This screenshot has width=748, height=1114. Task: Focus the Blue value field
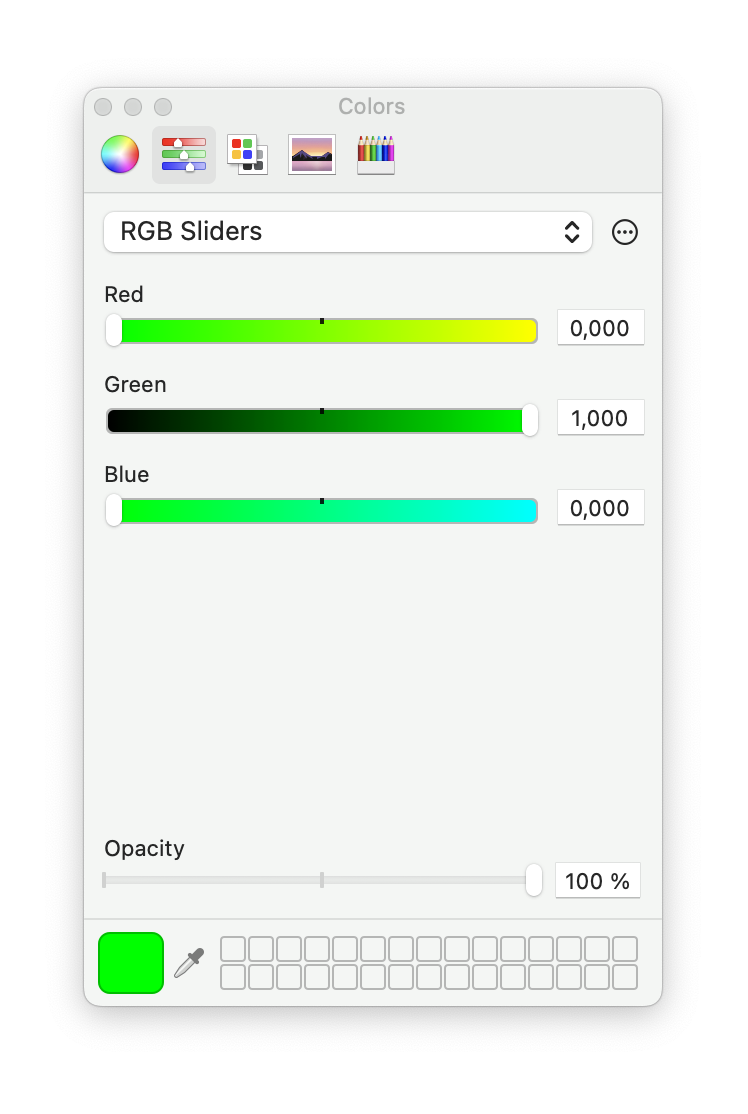coord(600,508)
